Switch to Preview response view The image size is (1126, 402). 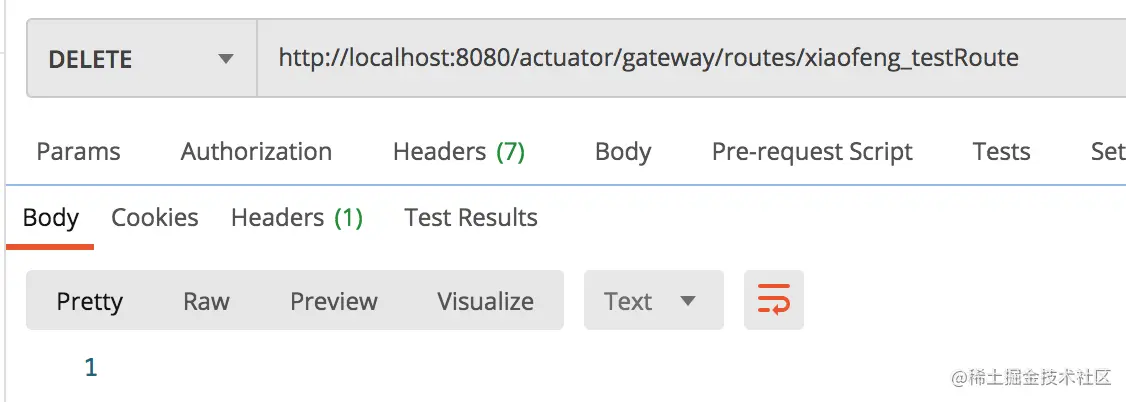[334, 301]
